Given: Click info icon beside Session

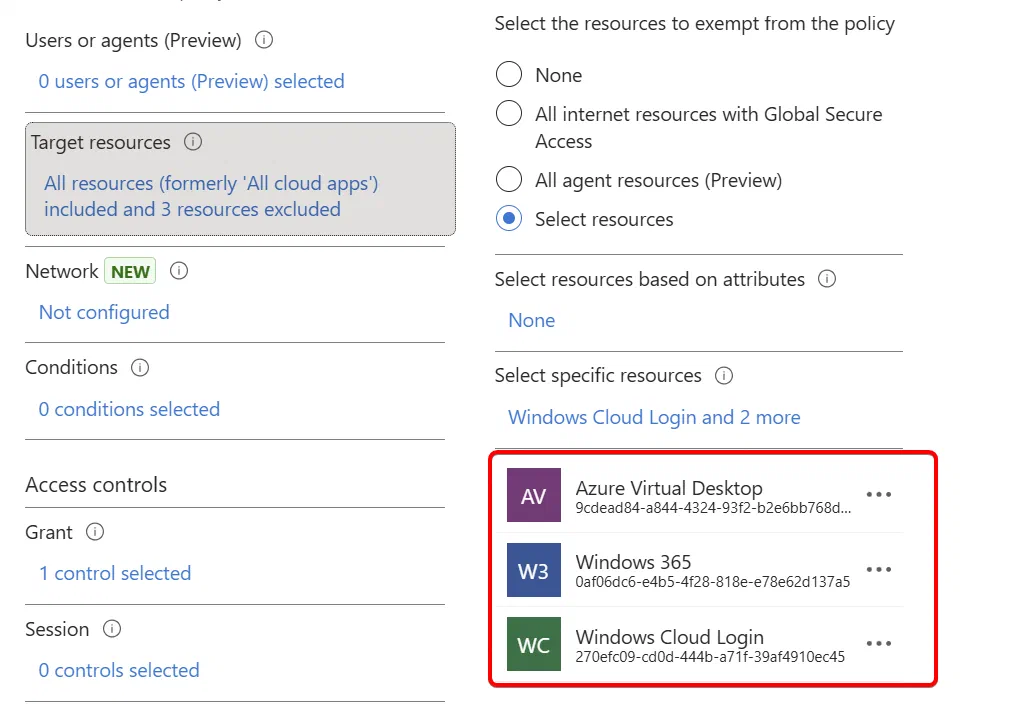Looking at the screenshot, I should click(x=111, y=629).
